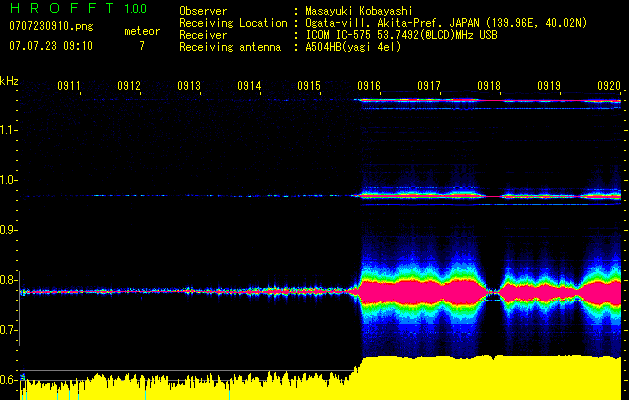
Task: Click the version number 1.0.0
Action: (135, 8)
